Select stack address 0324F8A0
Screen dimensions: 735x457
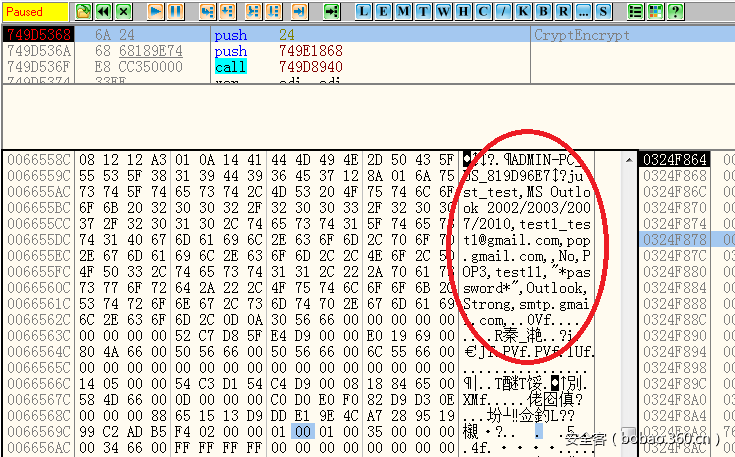(674, 399)
